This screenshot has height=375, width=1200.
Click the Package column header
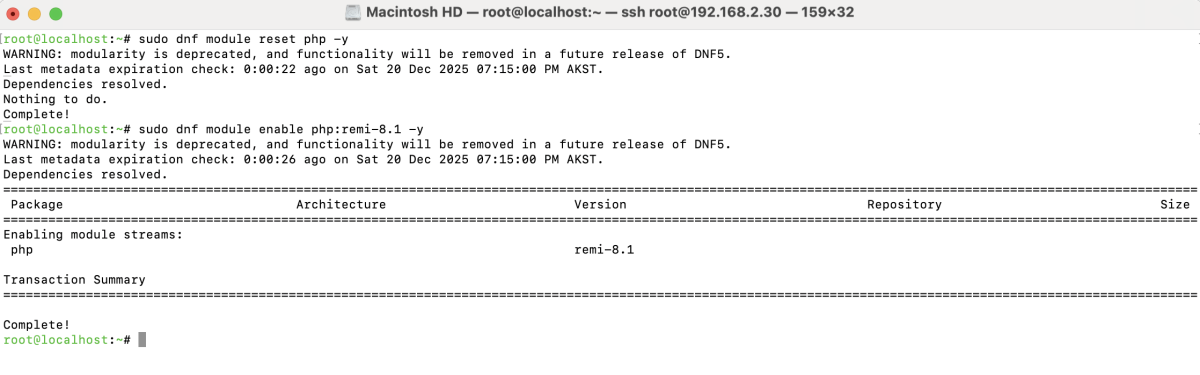pos(37,204)
